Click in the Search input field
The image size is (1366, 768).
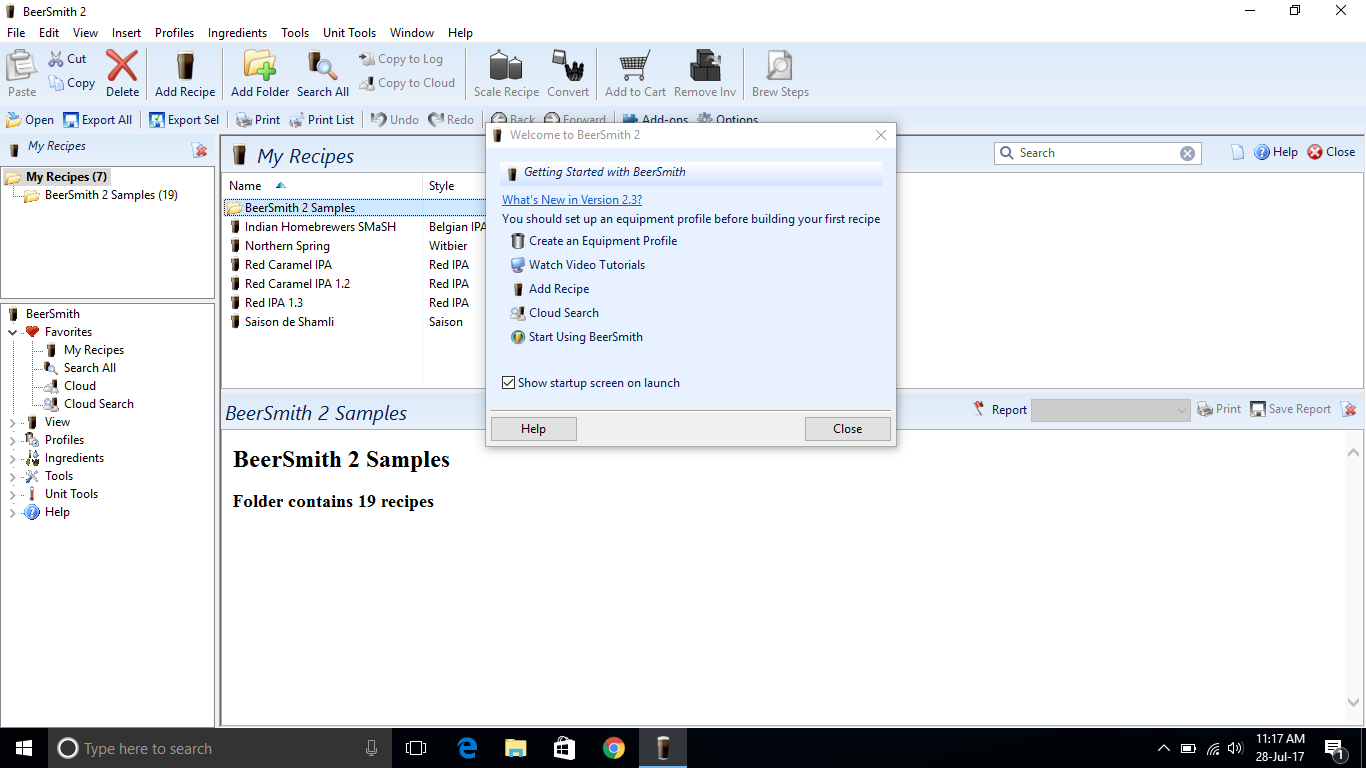[1097, 153]
